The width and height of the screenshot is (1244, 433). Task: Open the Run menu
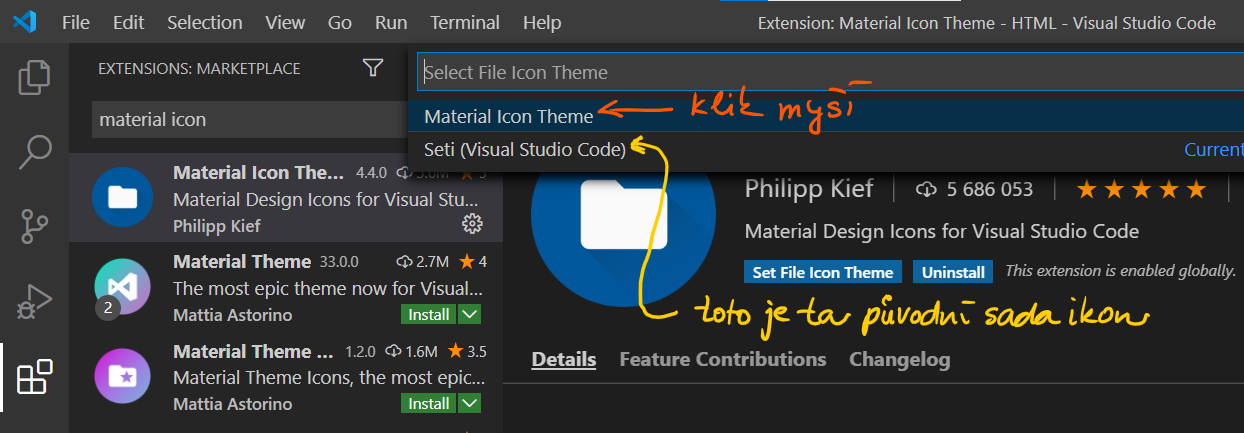coord(391,22)
